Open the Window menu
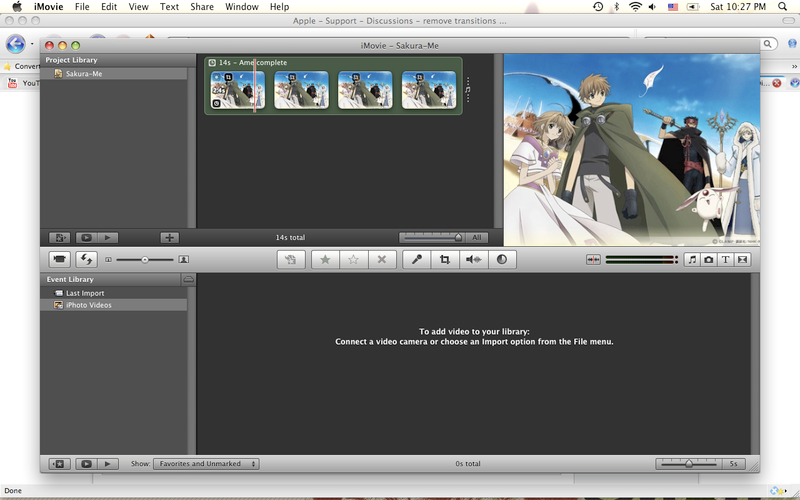The image size is (800, 500). pos(241,7)
